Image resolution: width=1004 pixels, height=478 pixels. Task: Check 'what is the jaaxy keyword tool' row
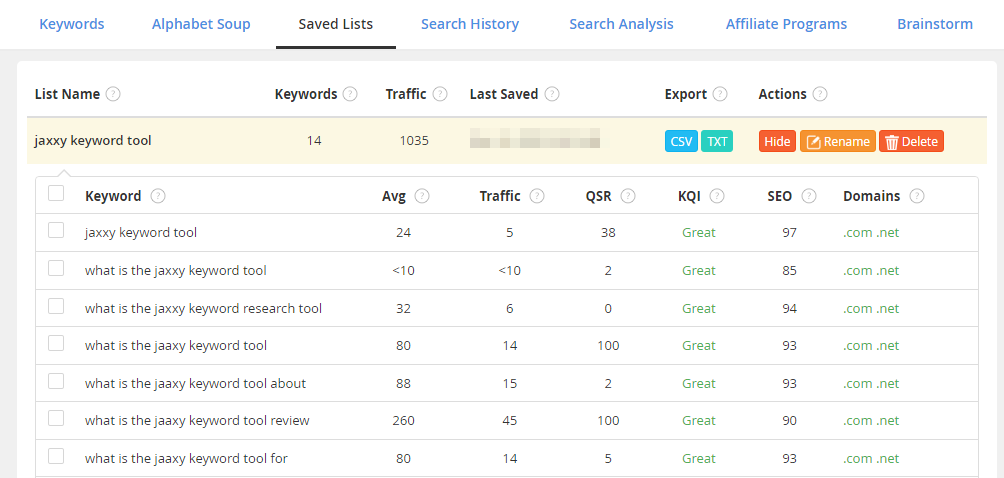pyautogui.click(x=56, y=343)
